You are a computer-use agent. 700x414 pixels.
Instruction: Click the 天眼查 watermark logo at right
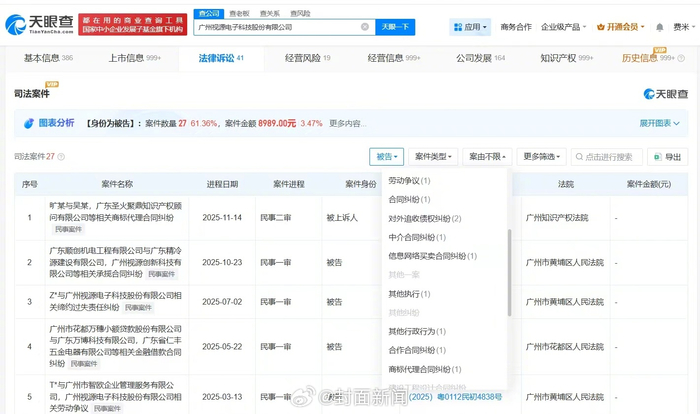(665, 94)
